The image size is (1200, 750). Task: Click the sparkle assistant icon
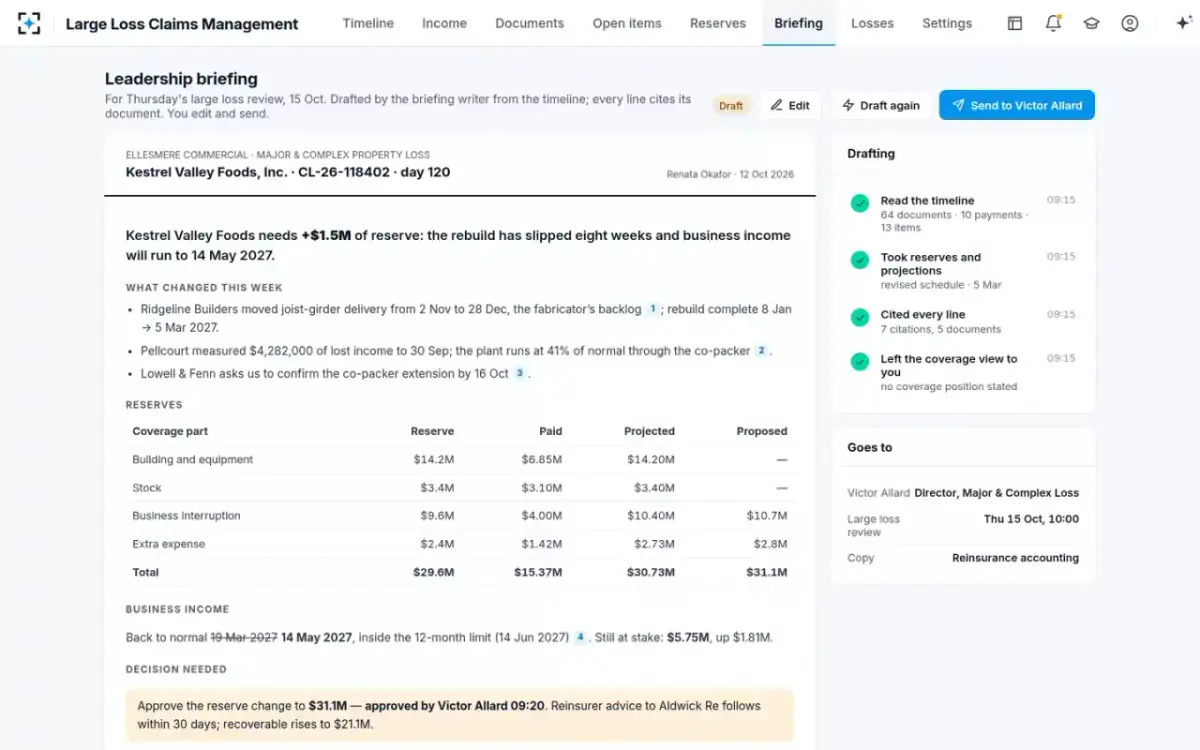coord(1183,23)
